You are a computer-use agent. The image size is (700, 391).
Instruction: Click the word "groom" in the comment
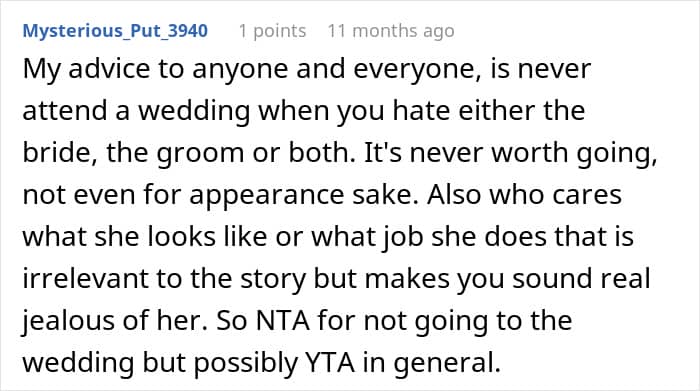point(200,154)
